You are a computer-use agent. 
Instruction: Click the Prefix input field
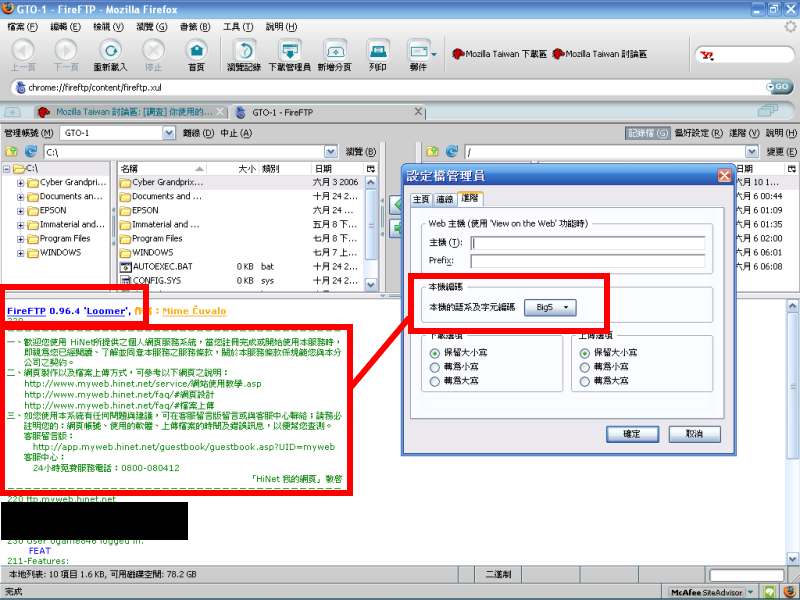coord(588,261)
